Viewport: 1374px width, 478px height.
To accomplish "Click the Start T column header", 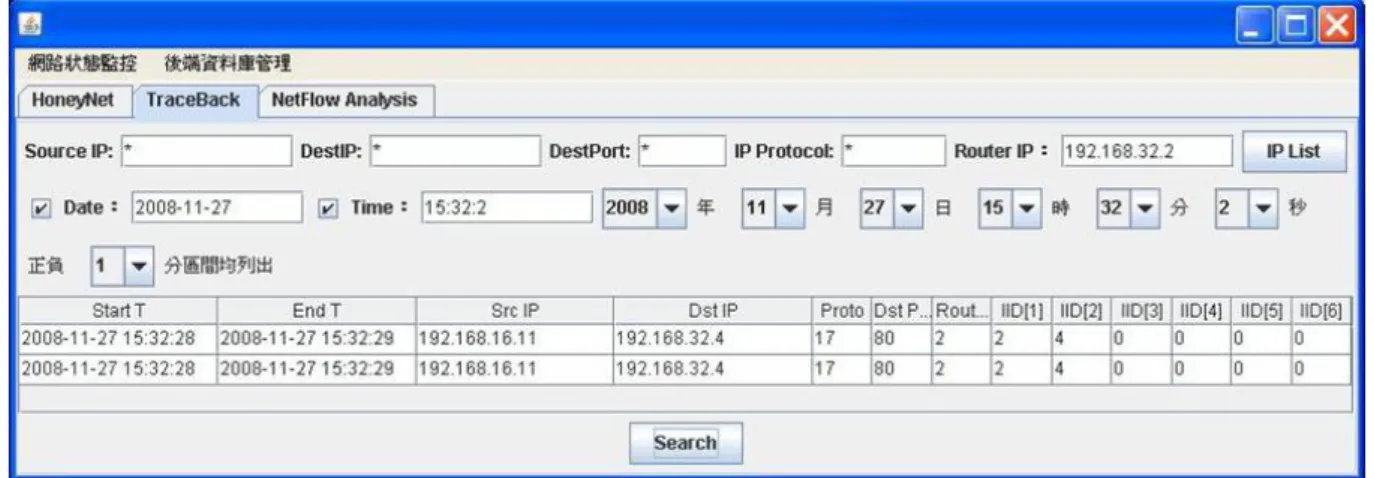I will coord(118,311).
